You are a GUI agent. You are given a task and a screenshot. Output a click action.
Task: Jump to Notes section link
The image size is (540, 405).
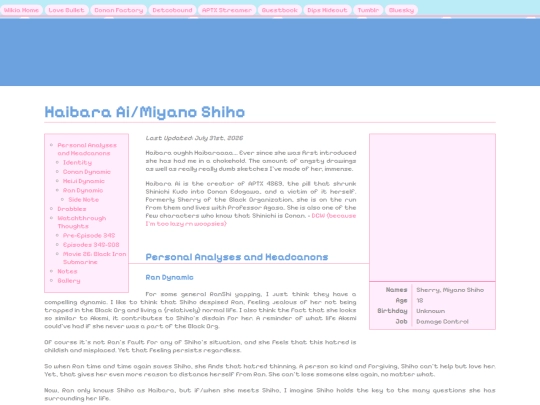[x=67, y=271]
